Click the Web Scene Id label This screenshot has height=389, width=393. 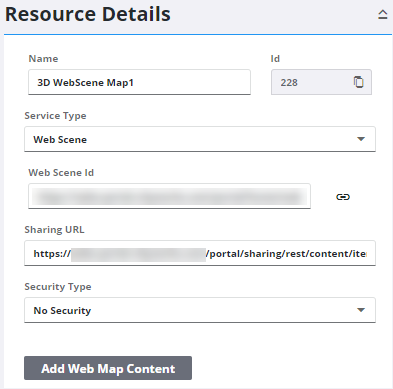coord(61,173)
